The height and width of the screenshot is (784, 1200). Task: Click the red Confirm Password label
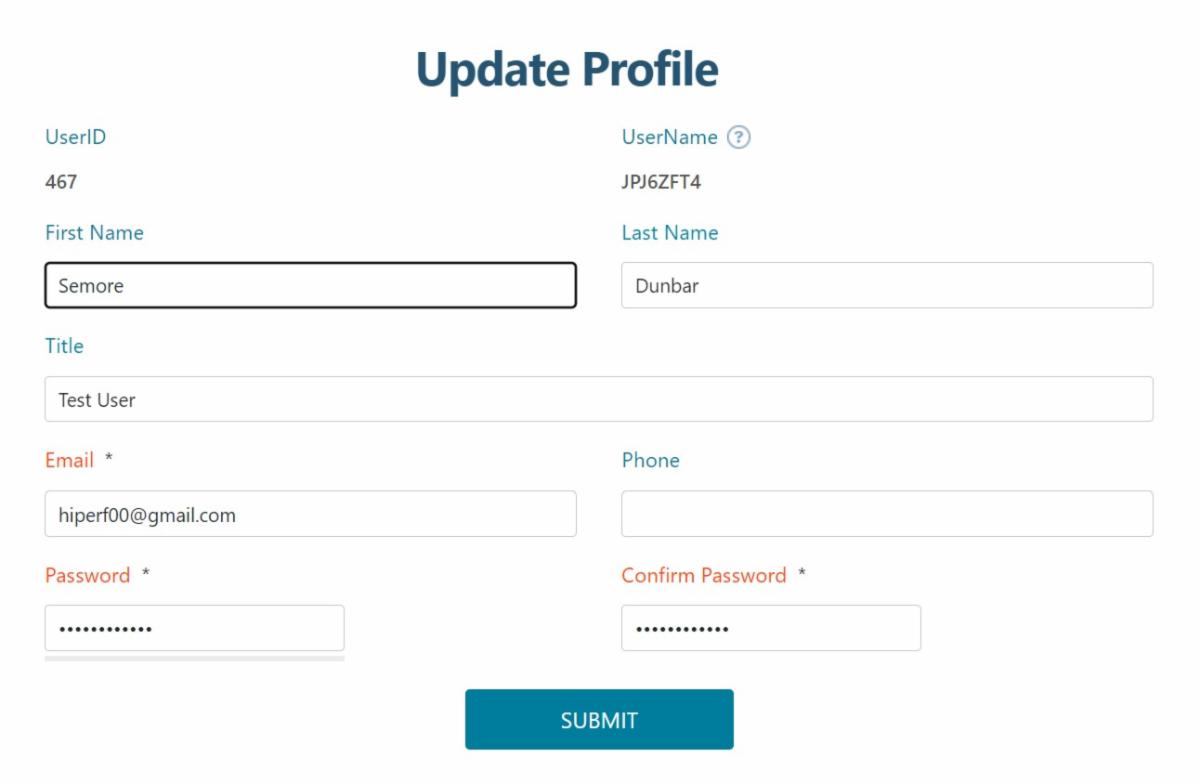tap(703, 575)
